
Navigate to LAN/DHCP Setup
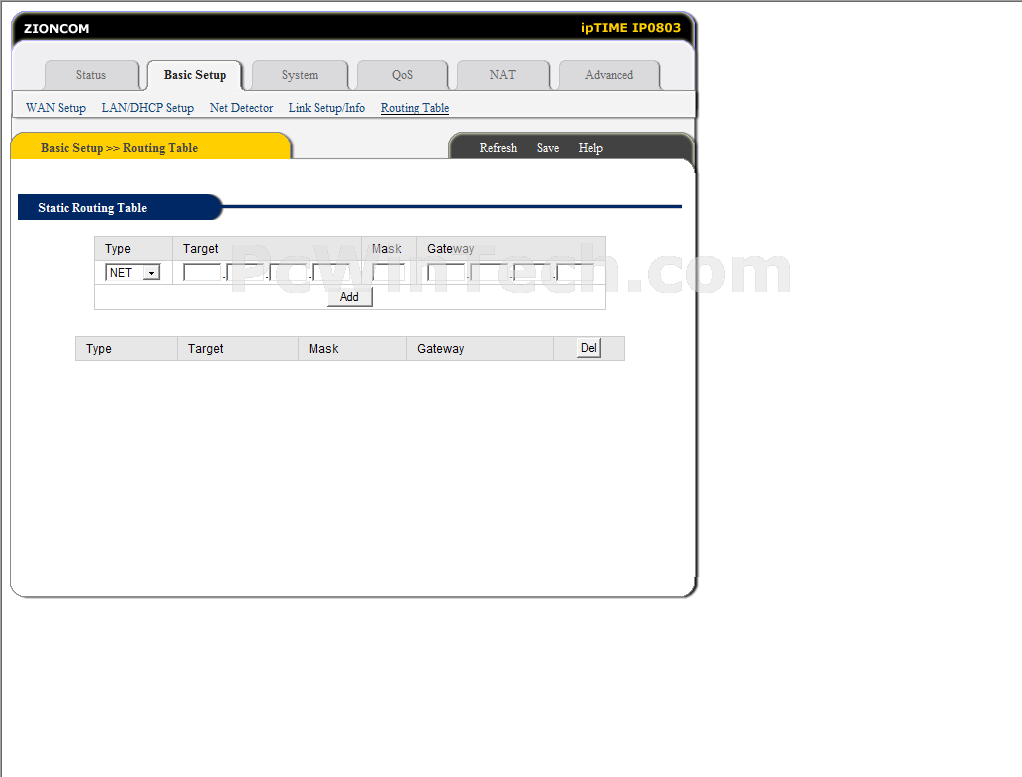147,108
